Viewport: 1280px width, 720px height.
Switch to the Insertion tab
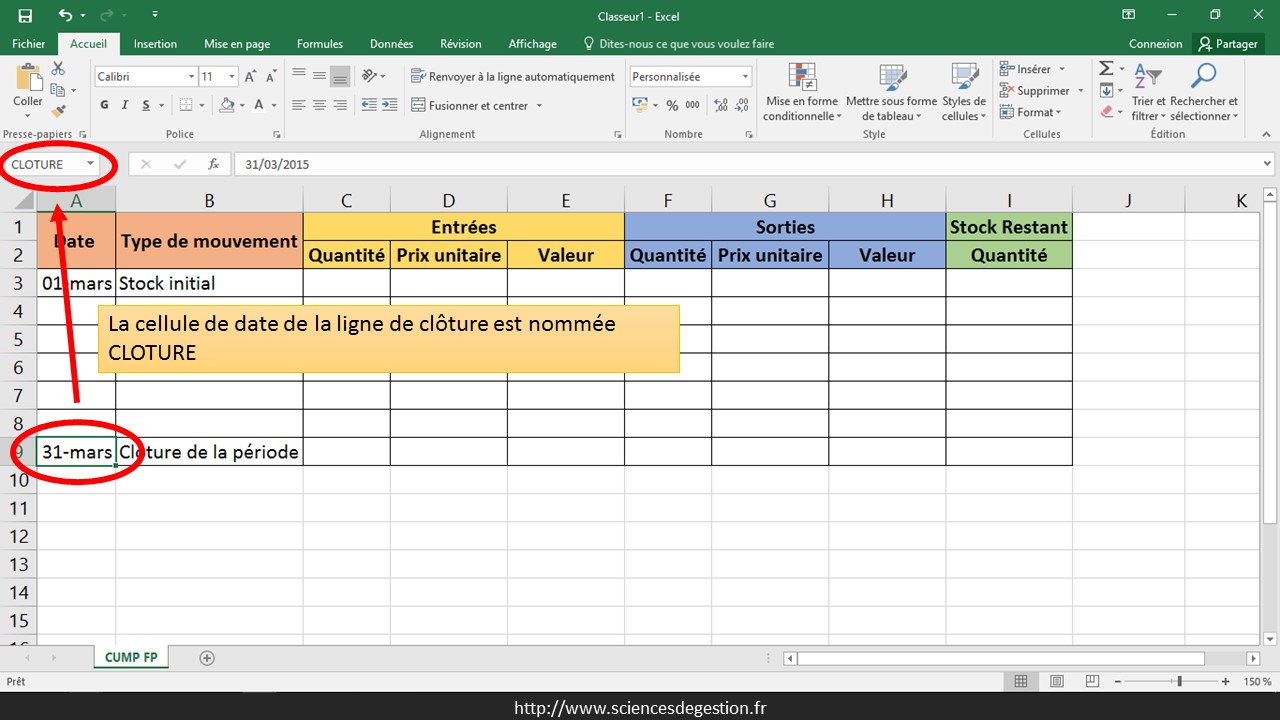[155, 44]
